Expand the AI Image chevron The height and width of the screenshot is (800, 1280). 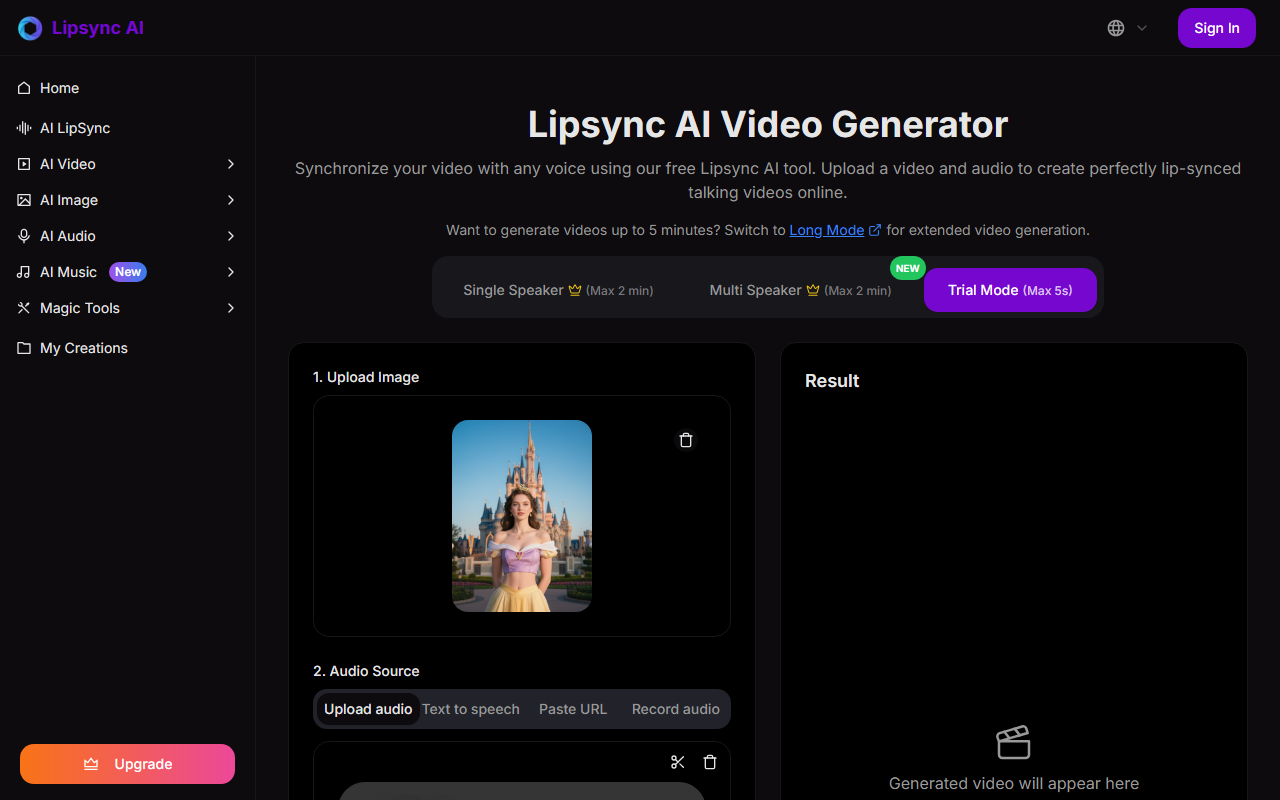click(x=231, y=200)
